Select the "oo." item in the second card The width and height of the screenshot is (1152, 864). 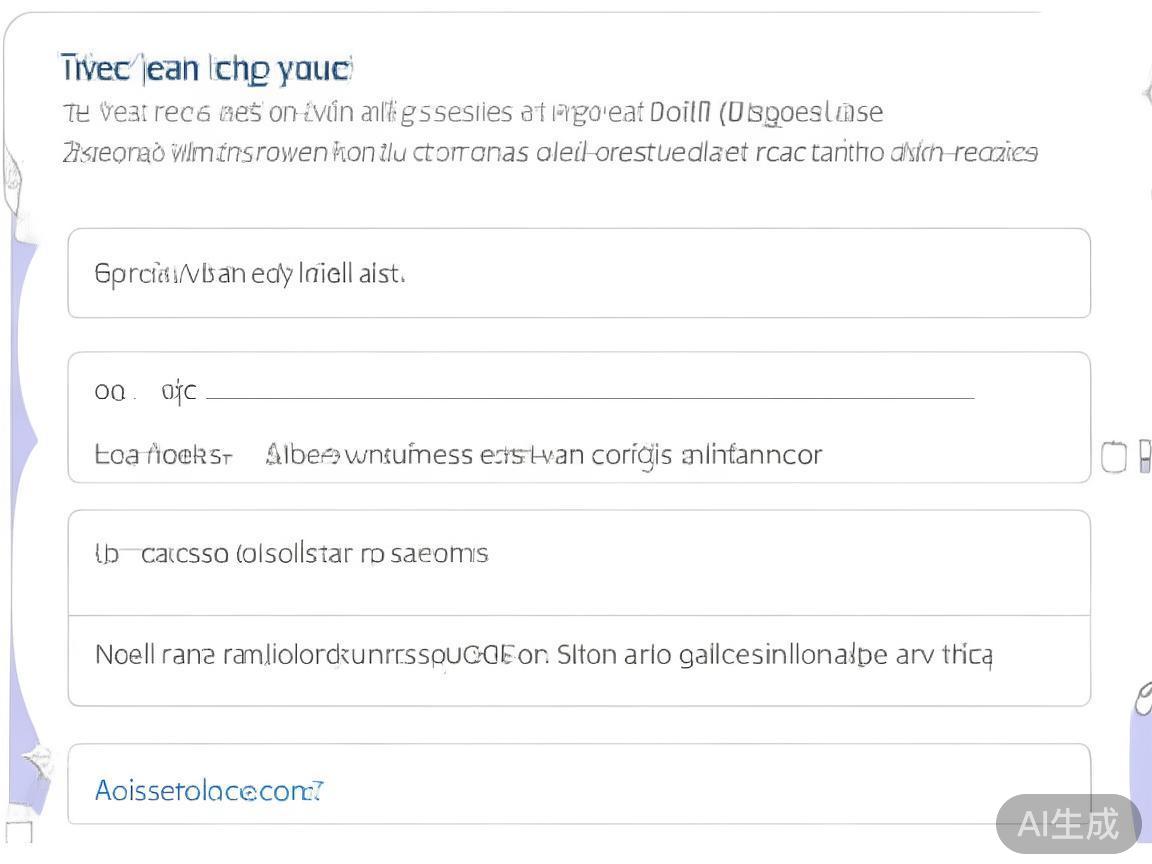click(x=109, y=392)
